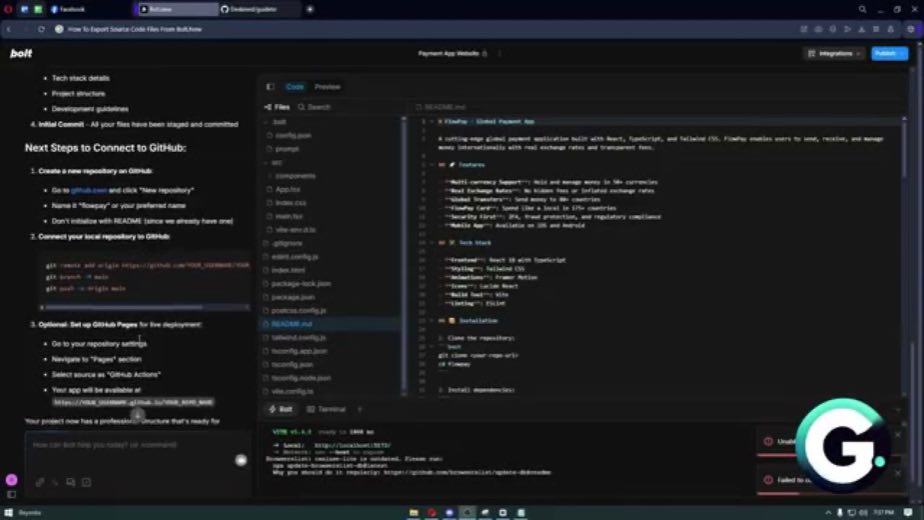924x520 pixels.
Task: Click the Payment App Website project title
Action: (448, 54)
